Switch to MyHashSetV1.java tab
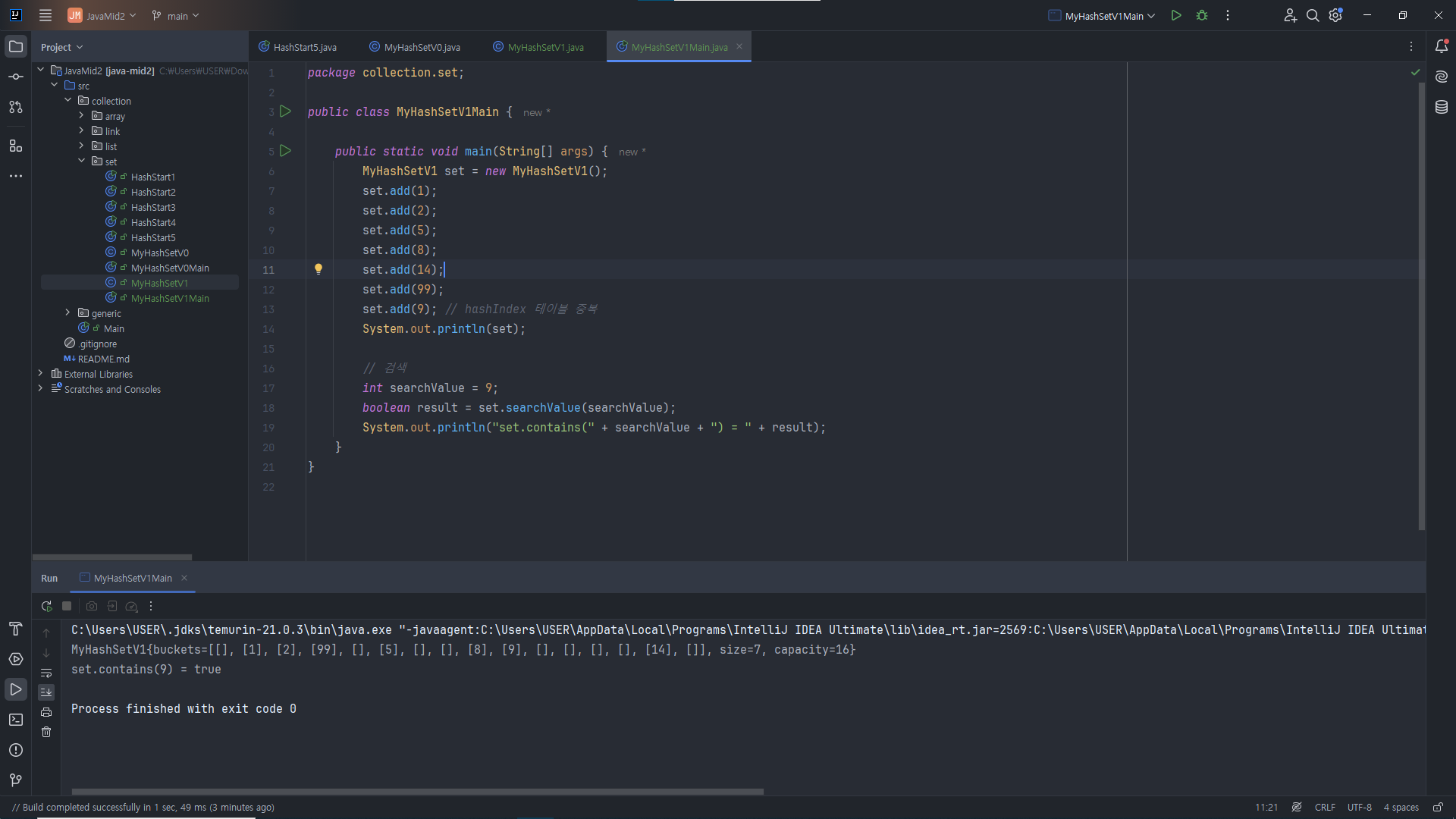The image size is (1456, 819). tap(538, 47)
